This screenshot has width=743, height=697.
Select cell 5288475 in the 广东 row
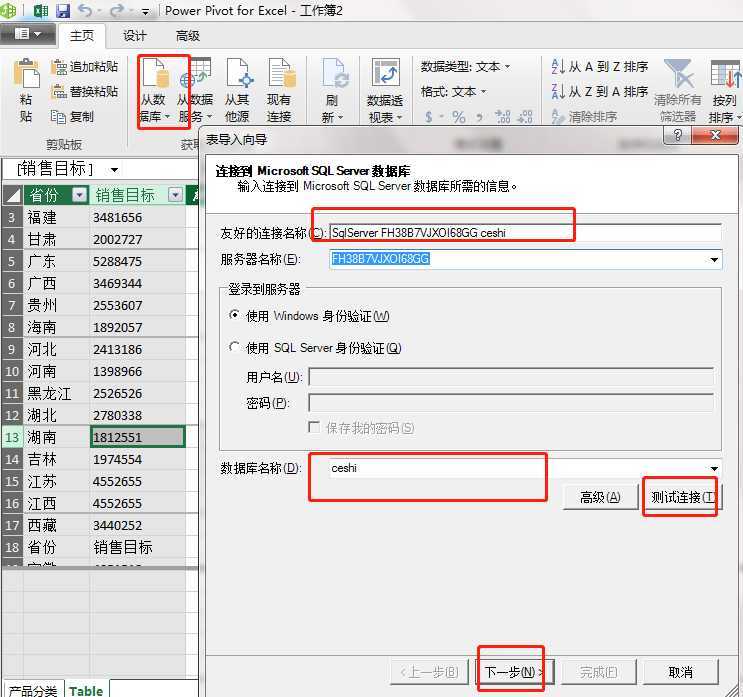pos(137,262)
